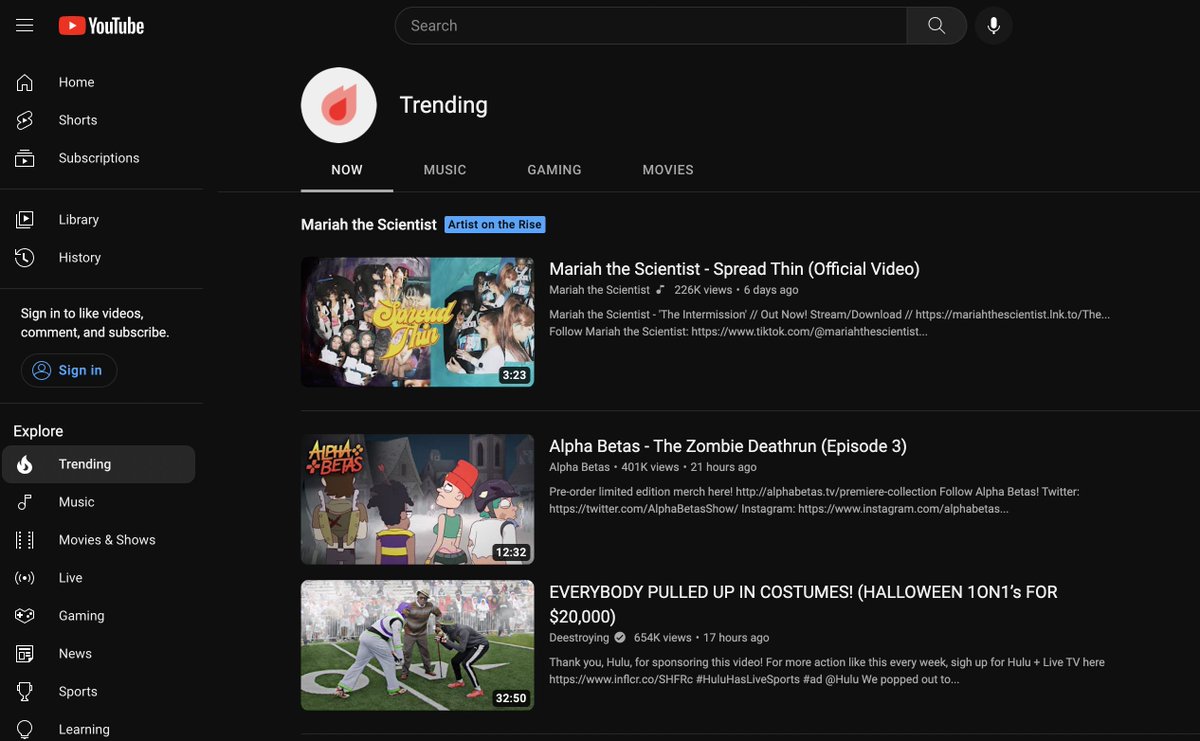Click '401K views' text
This screenshot has width=1200, height=741.
[x=650, y=467]
